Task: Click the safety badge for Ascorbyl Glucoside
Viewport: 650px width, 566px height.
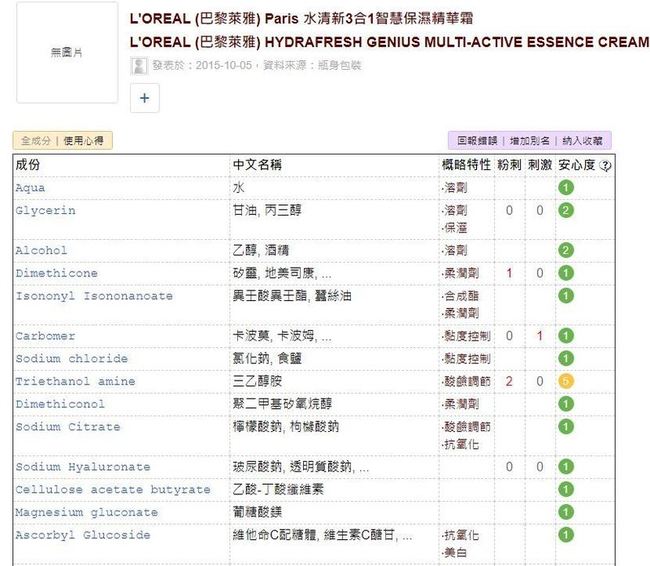Action: [x=566, y=535]
